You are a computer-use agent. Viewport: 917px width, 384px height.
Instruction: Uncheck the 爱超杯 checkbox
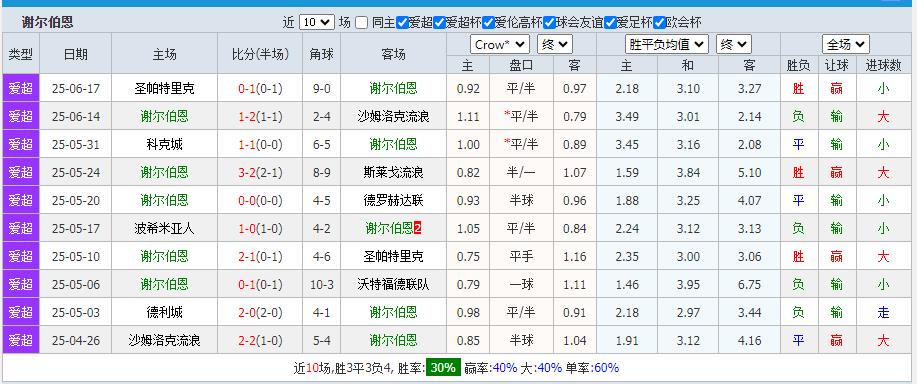(x=439, y=23)
